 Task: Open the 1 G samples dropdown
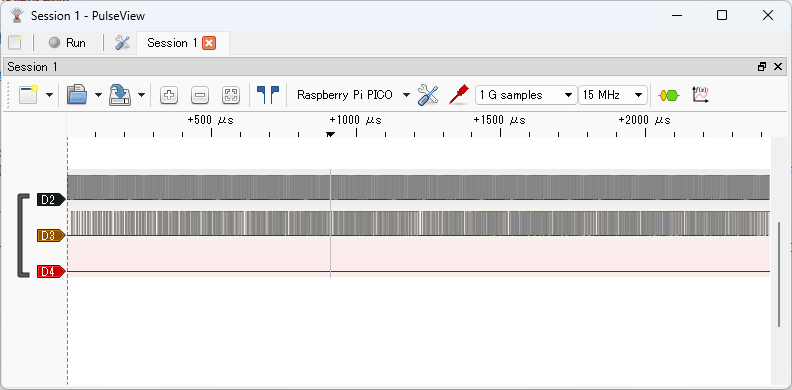point(526,95)
